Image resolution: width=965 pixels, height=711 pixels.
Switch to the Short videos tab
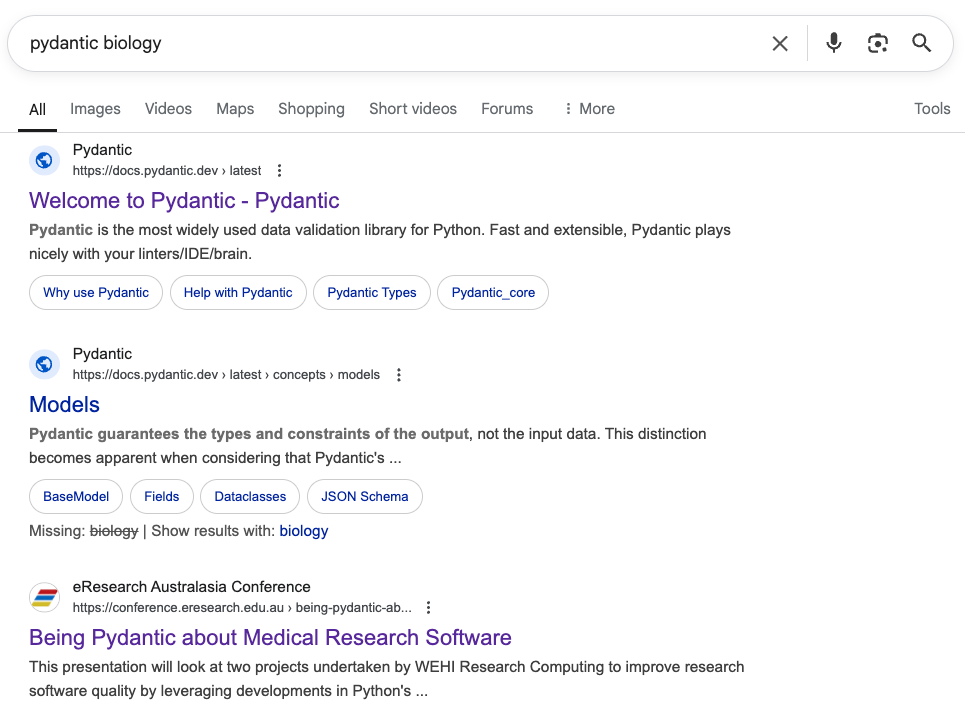click(413, 109)
